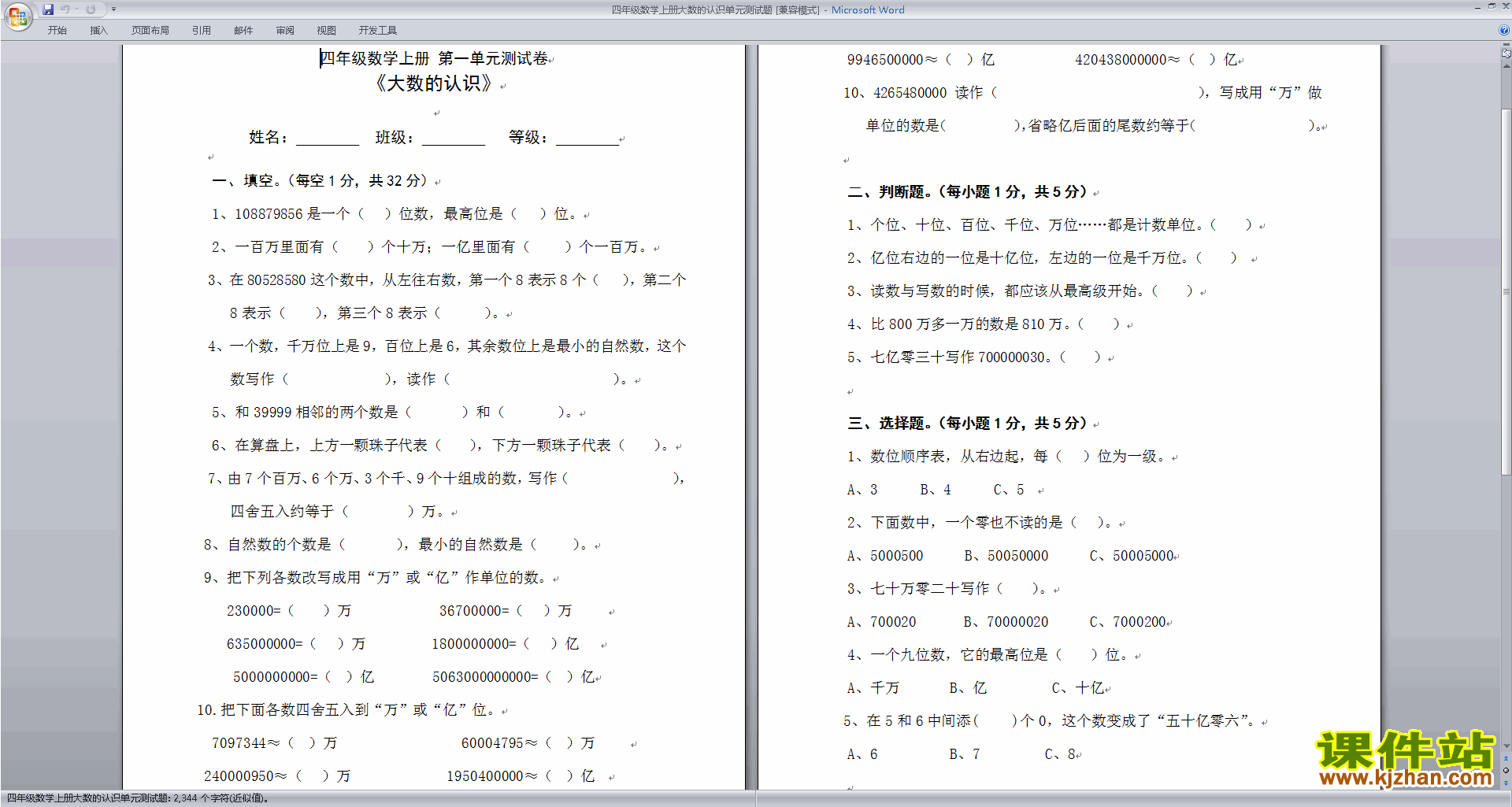This screenshot has height=807, width=1512.
Task: Click the line 8、自然数的个数是
Action: pyautogui.click(x=395, y=545)
